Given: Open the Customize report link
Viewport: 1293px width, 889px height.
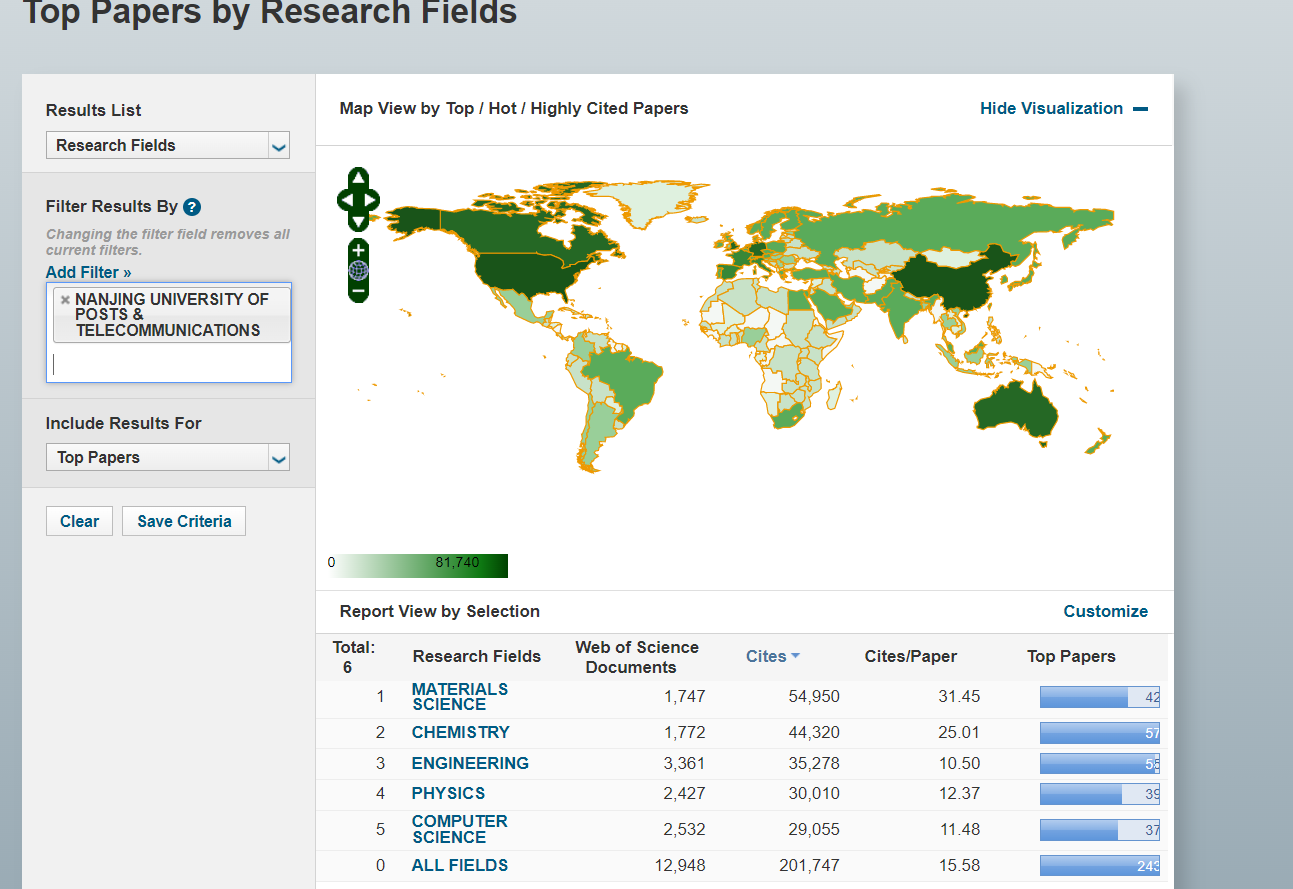Looking at the screenshot, I should [1105, 611].
